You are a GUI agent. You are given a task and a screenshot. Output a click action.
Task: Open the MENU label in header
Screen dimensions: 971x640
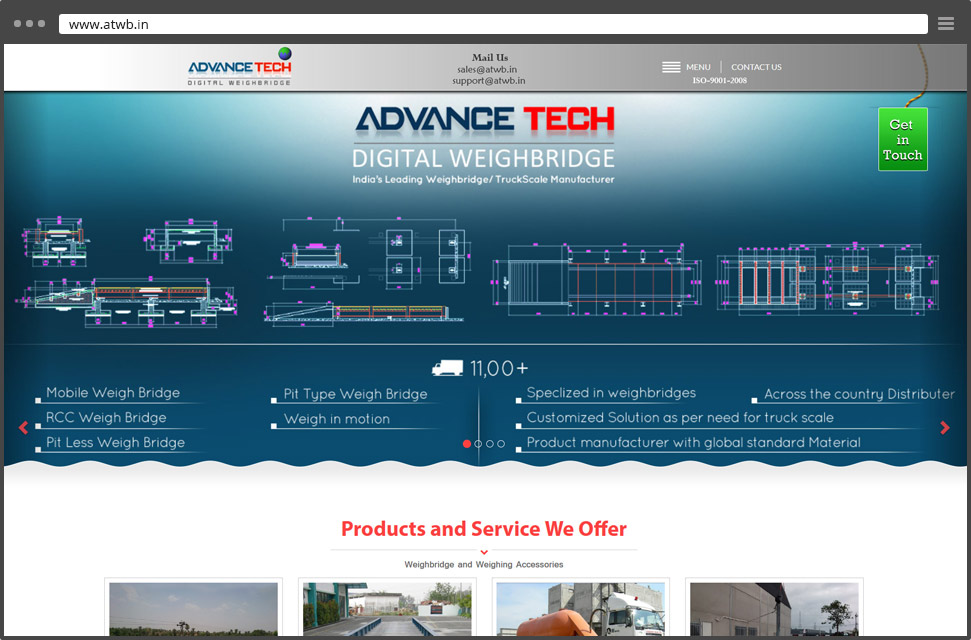pyautogui.click(x=698, y=67)
